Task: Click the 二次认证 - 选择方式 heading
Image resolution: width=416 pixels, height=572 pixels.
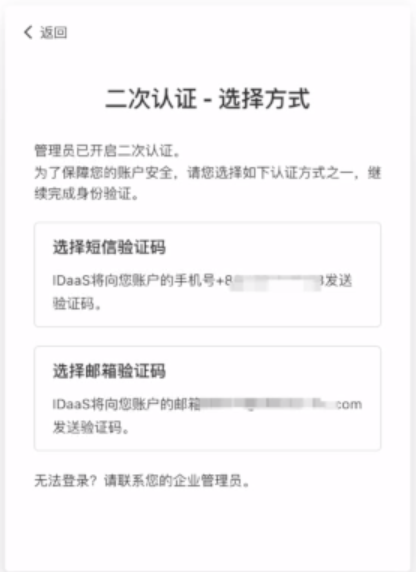Action: coord(208,98)
